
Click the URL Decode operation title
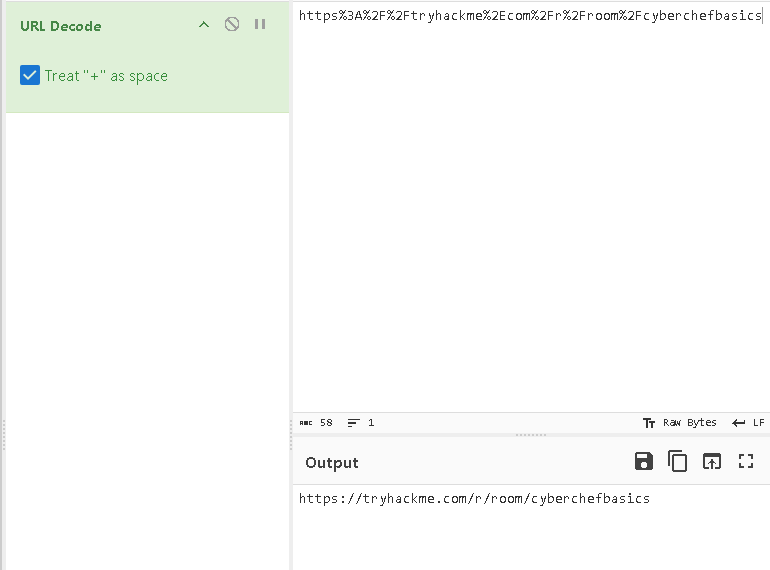click(x=60, y=25)
